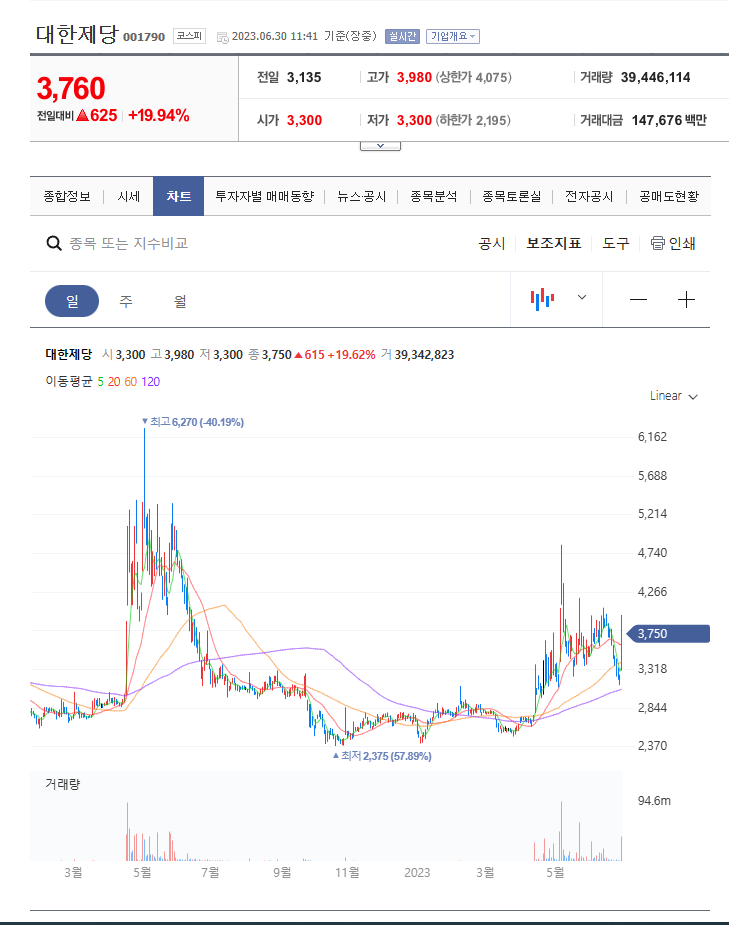Screen dimensions: 729x925
Task: Click the printer icon next to 인쇄
Action: 658,243
